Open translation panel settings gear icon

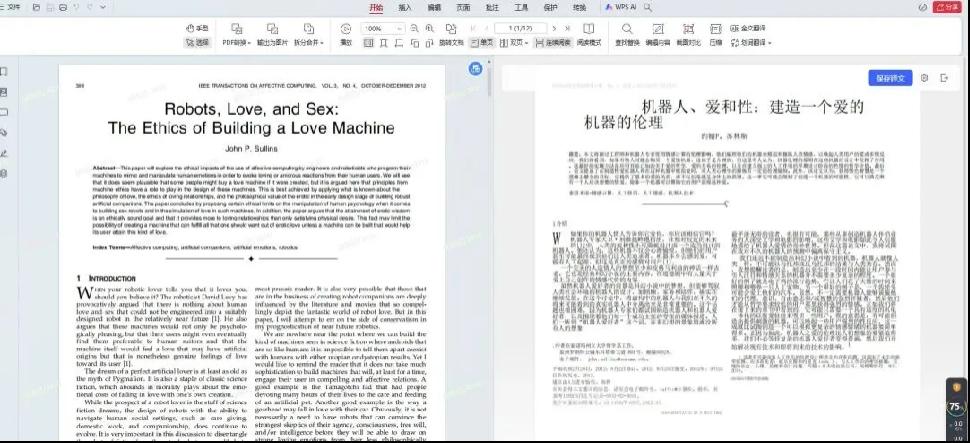click(925, 78)
